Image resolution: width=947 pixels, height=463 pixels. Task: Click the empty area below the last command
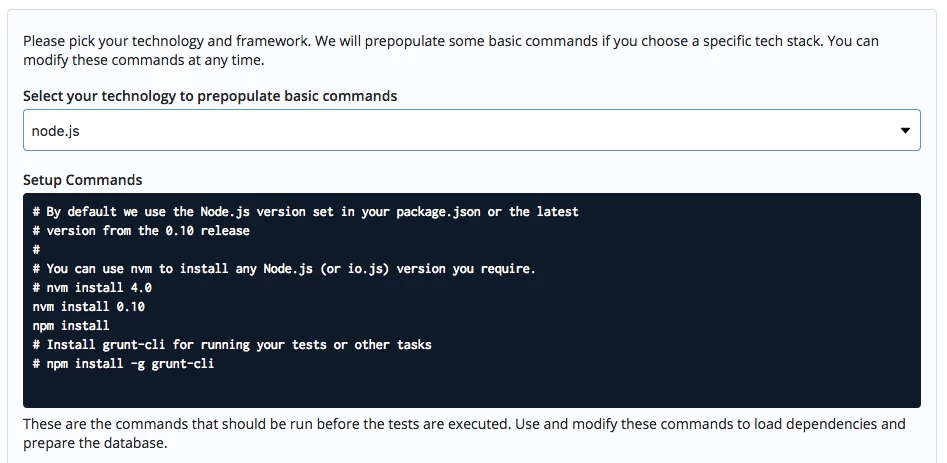tap(472, 389)
